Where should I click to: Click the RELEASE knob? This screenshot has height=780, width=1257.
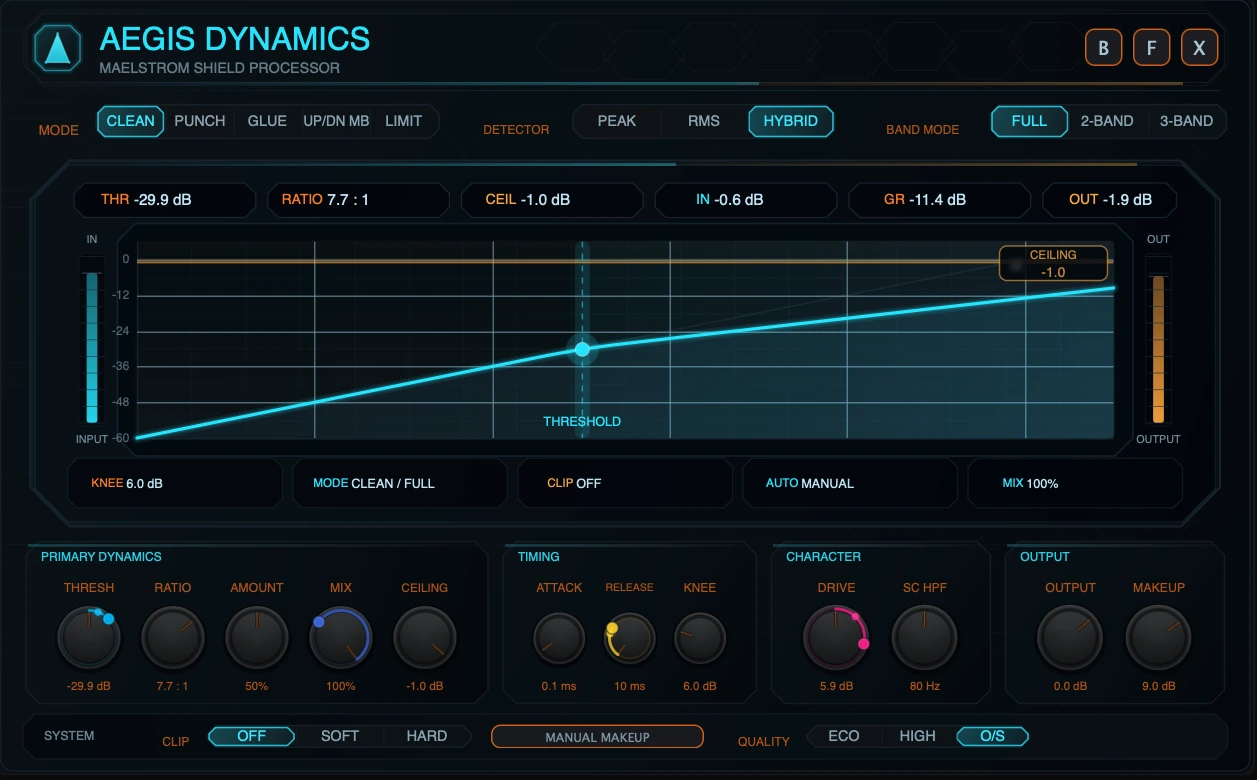pos(630,639)
